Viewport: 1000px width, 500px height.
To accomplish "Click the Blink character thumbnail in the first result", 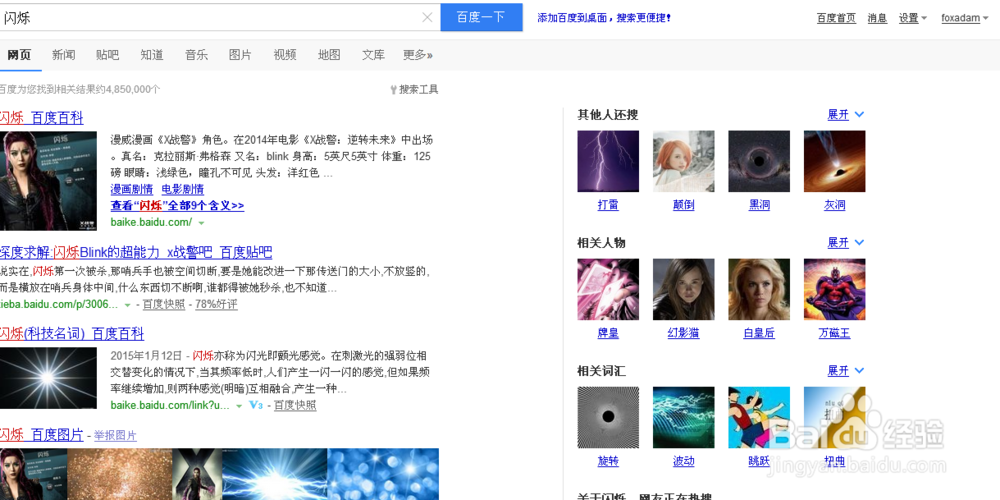I will tap(48, 180).
